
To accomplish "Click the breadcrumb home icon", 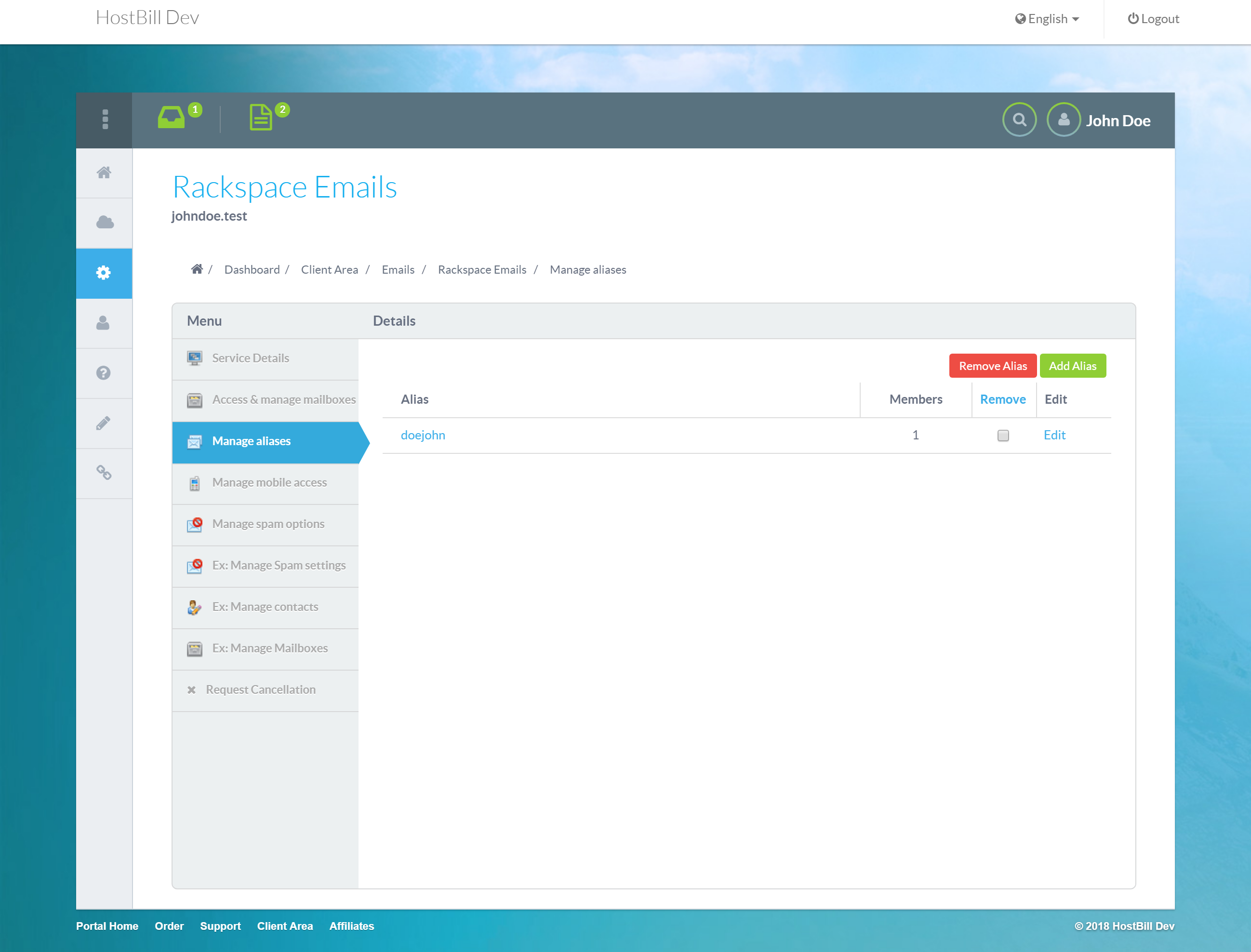I will [x=197, y=269].
